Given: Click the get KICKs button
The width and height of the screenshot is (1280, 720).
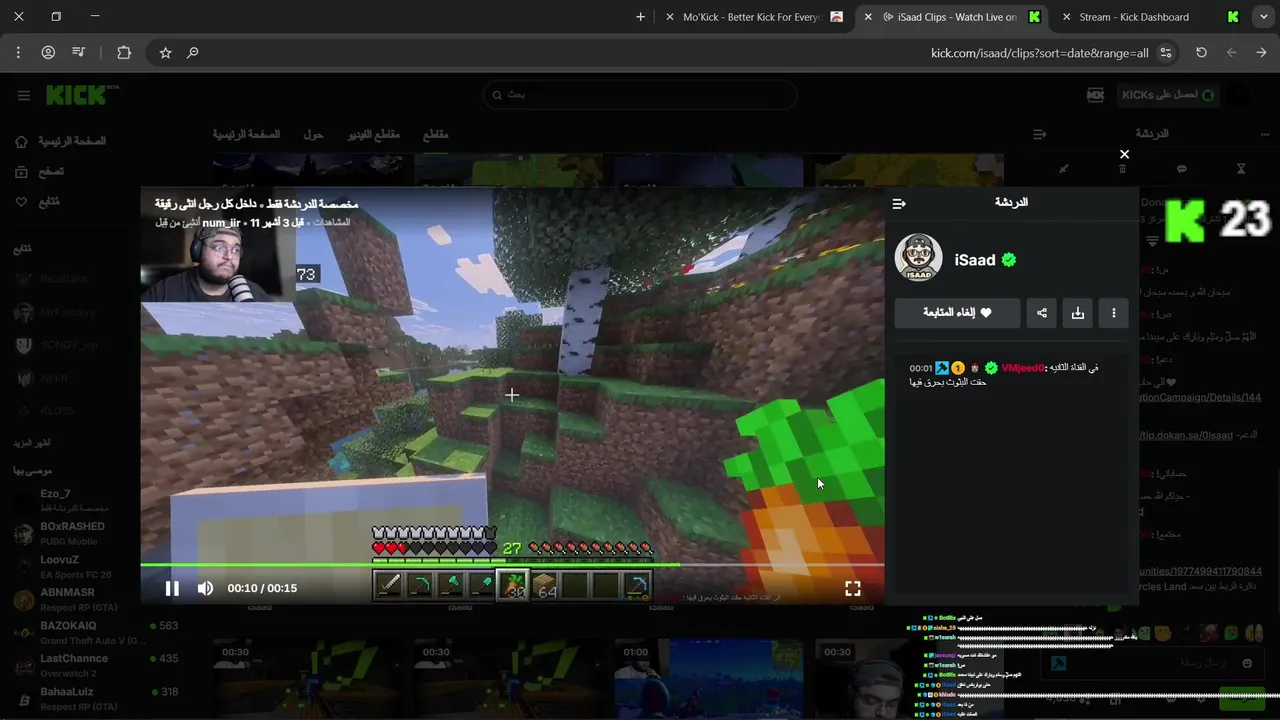Looking at the screenshot, I should 1168,95.
